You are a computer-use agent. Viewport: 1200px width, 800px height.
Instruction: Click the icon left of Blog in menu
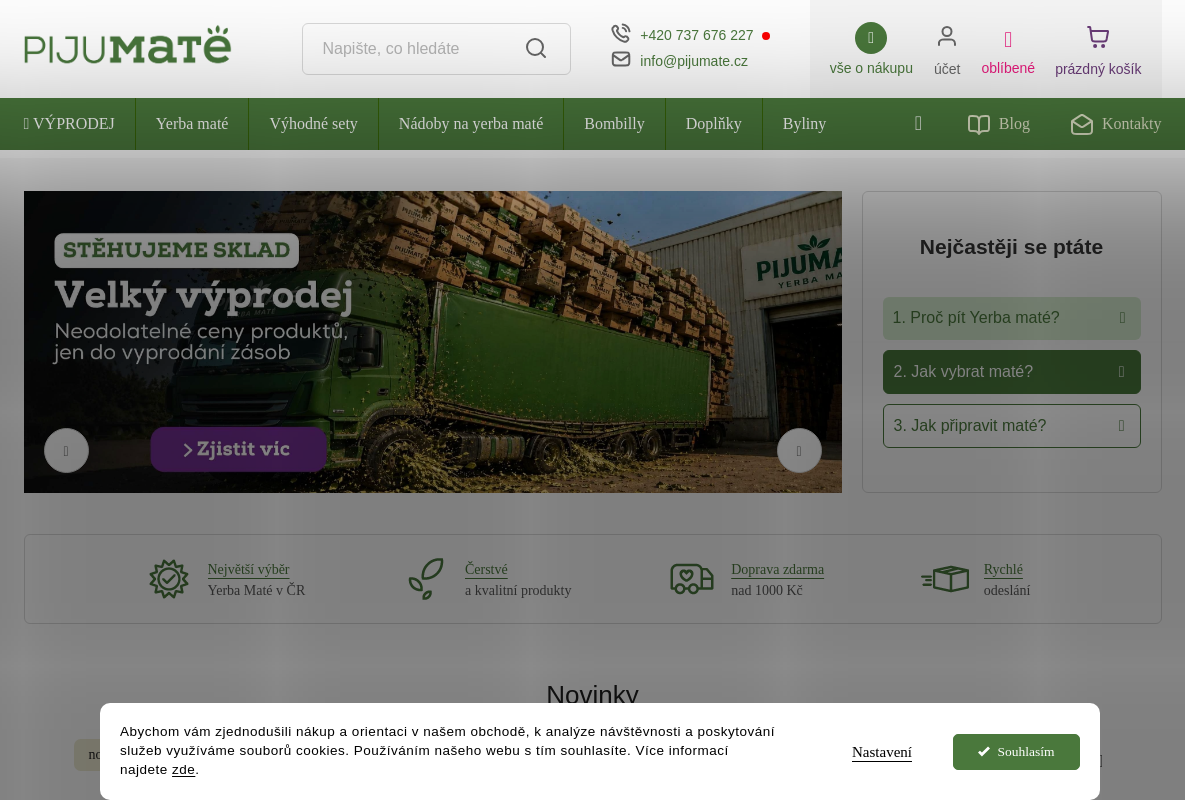coord(918,124)
